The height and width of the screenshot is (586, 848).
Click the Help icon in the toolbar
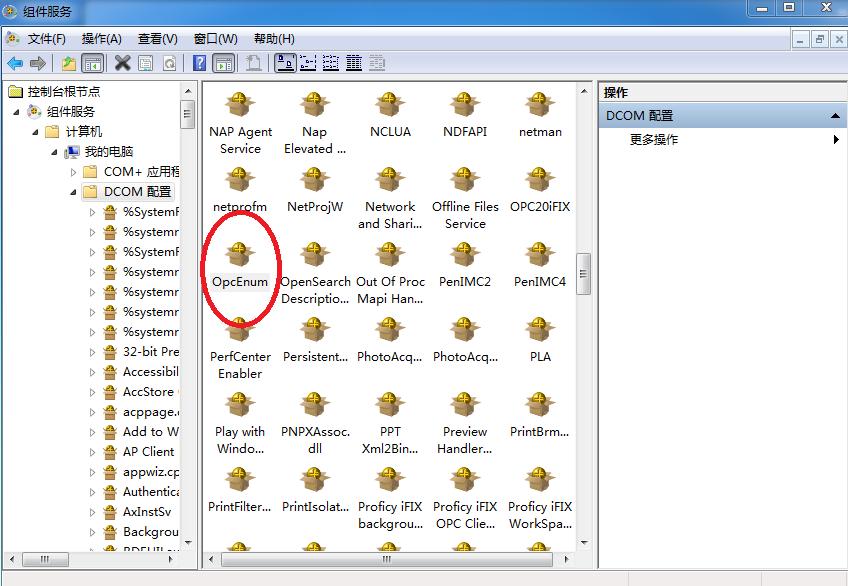(200, 62)
